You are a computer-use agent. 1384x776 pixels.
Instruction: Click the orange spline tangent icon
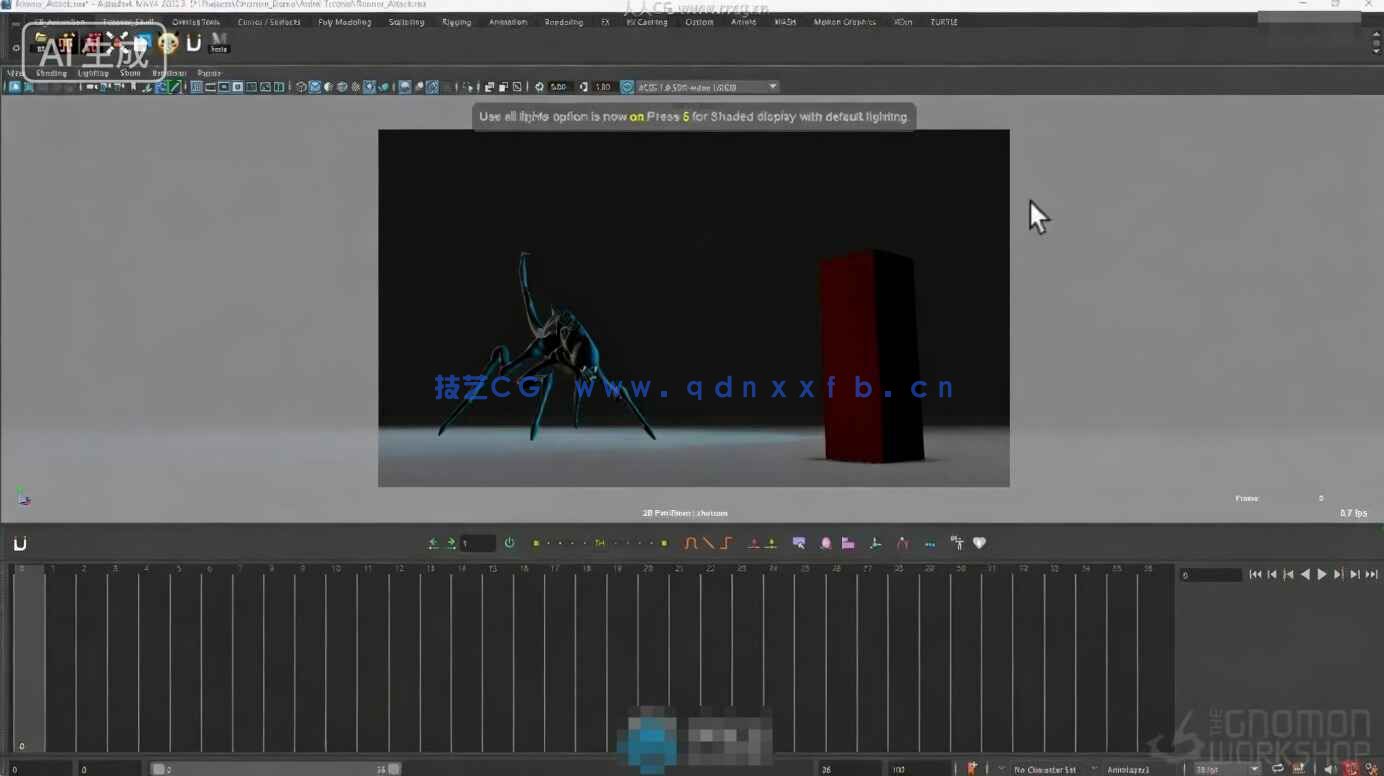691,543
